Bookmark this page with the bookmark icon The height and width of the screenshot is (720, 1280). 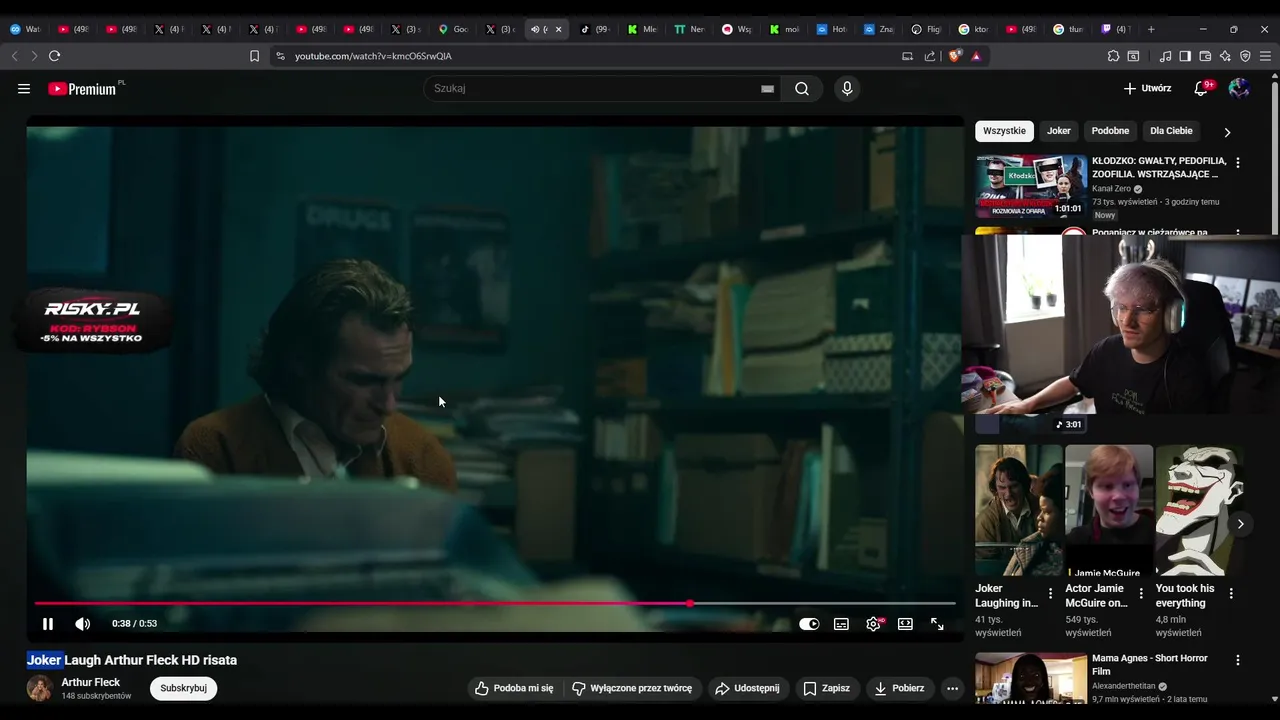tap(254, 56)
